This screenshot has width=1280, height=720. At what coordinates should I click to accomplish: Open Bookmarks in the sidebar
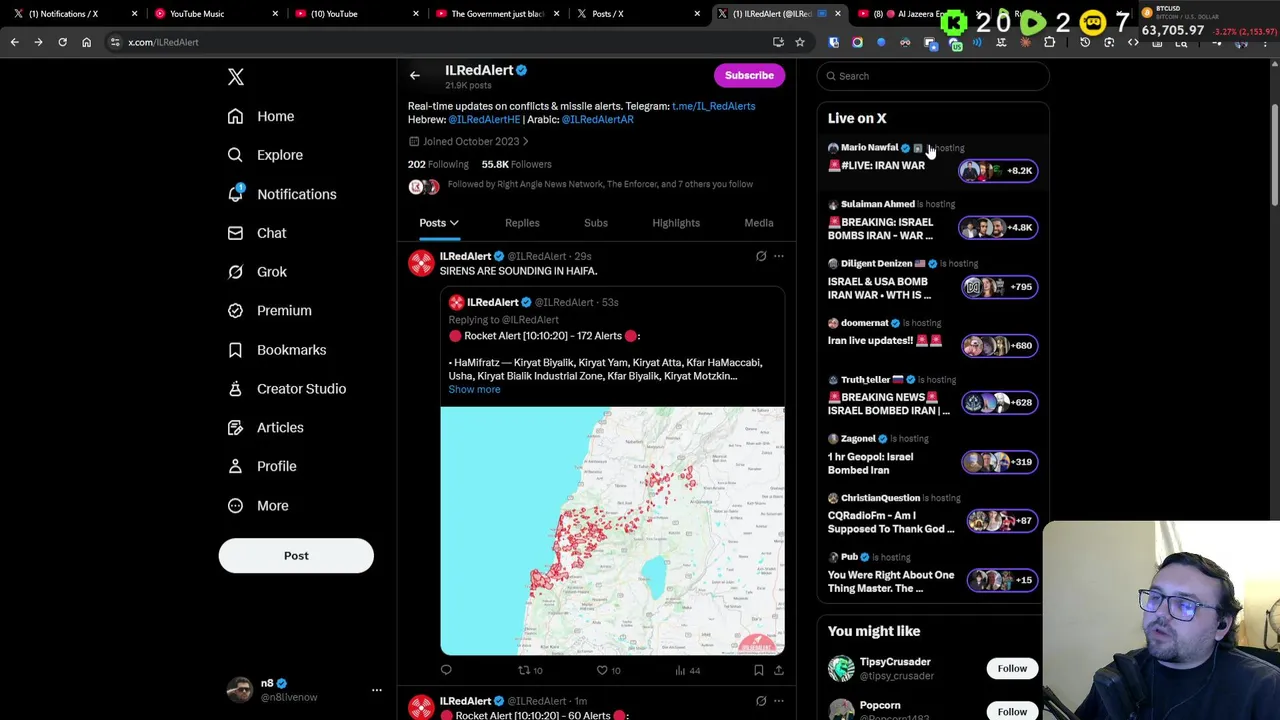(x=277, y=350)
